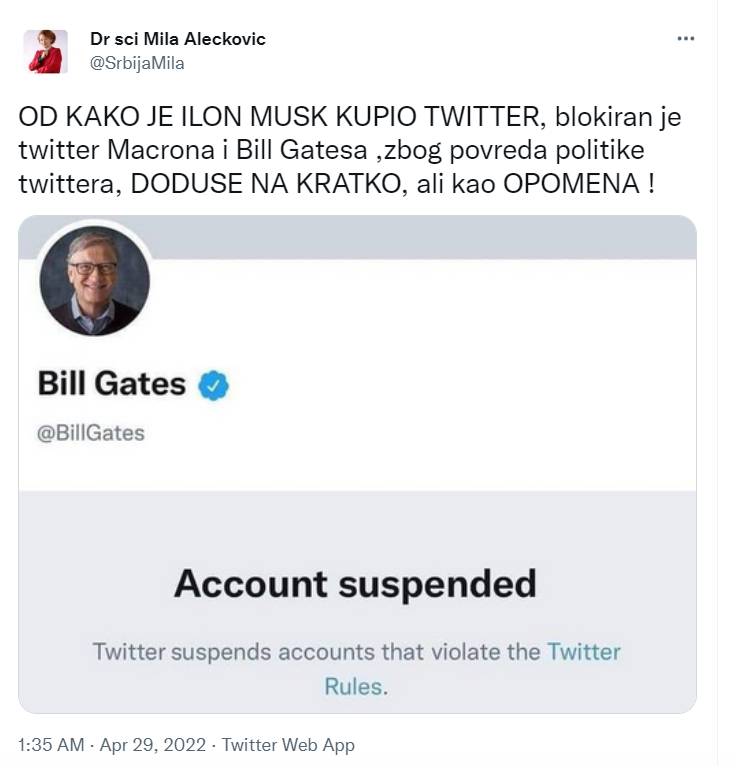Click the Account suspended heading

click(x=356, y=584)
